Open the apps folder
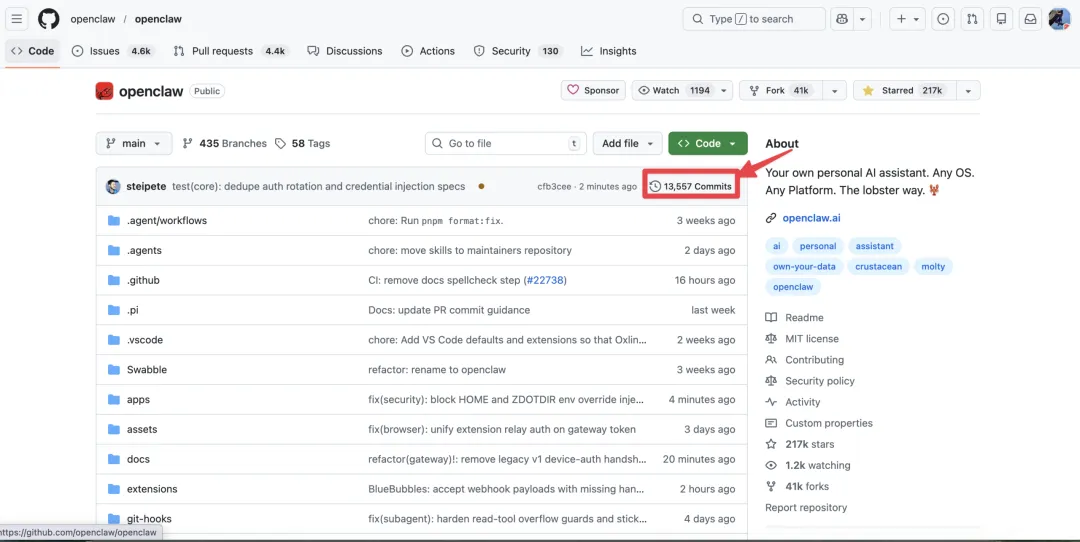 click(138, 399)
